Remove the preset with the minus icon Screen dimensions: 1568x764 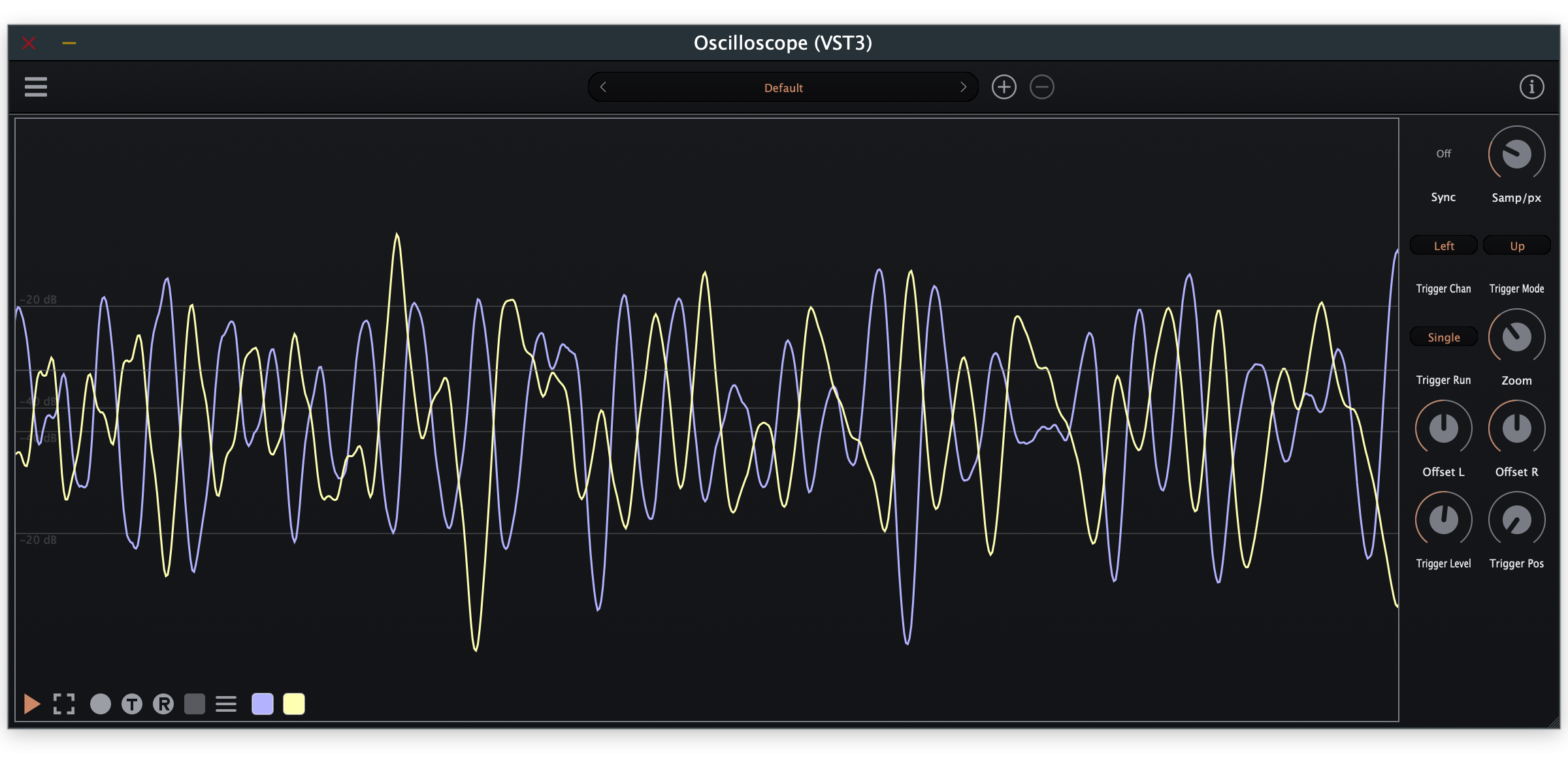tap(1042, 87)
